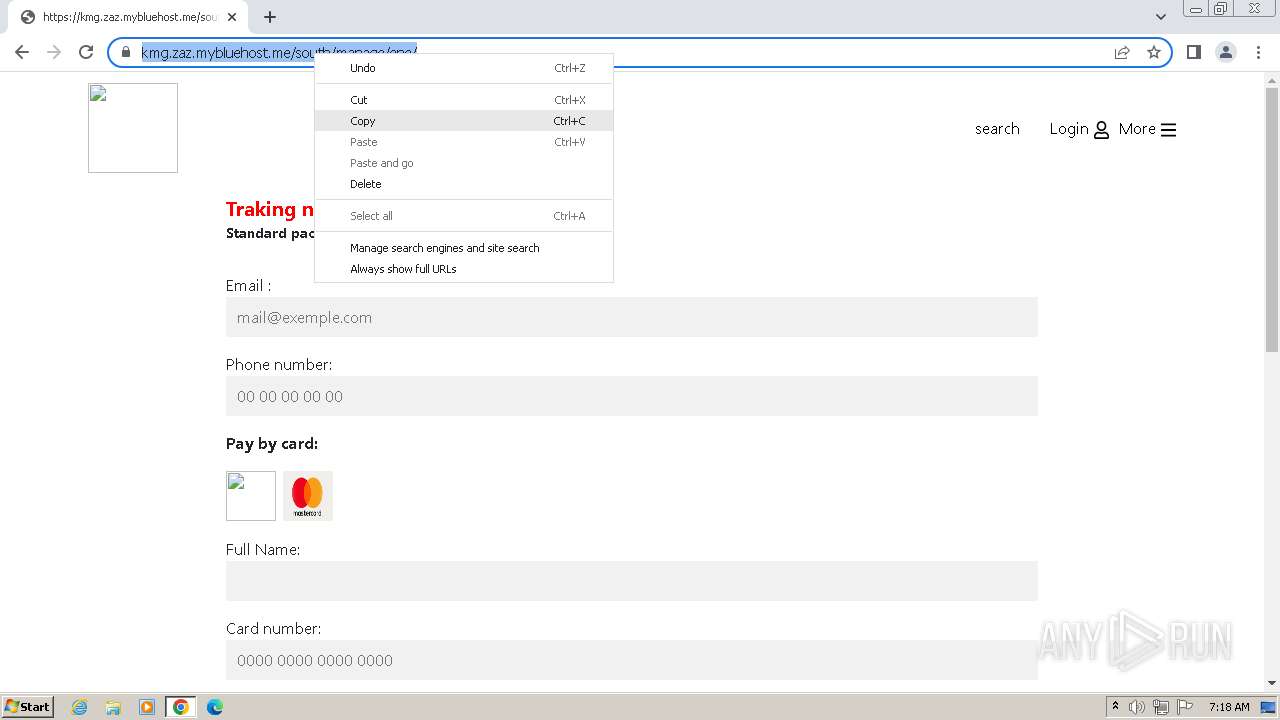Open Chrome's three-dot menu

1258,52
